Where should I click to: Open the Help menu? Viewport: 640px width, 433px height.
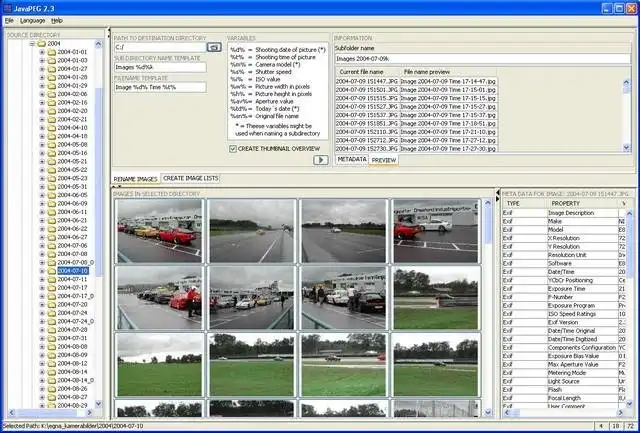(x=57, y=20)
